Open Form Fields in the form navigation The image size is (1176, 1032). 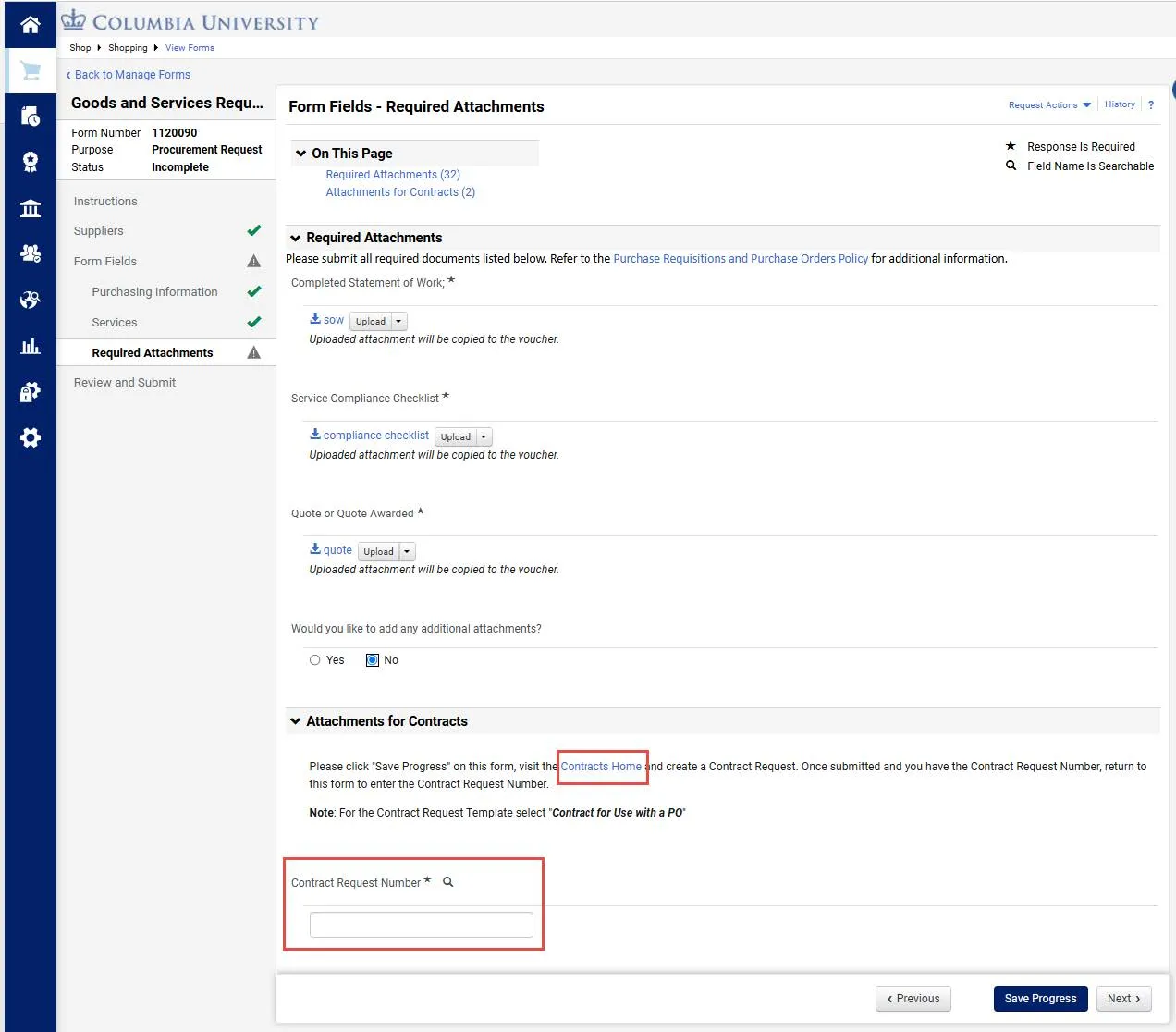[105, 262]
